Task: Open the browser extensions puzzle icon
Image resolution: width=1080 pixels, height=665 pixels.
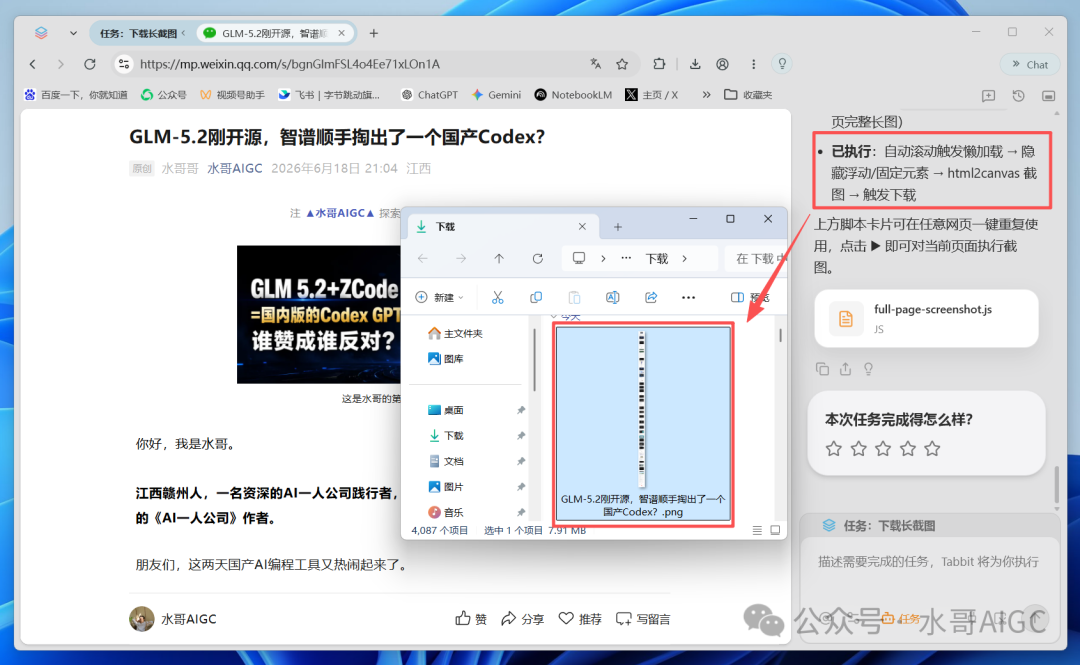Action: click(x=659, y=64)
